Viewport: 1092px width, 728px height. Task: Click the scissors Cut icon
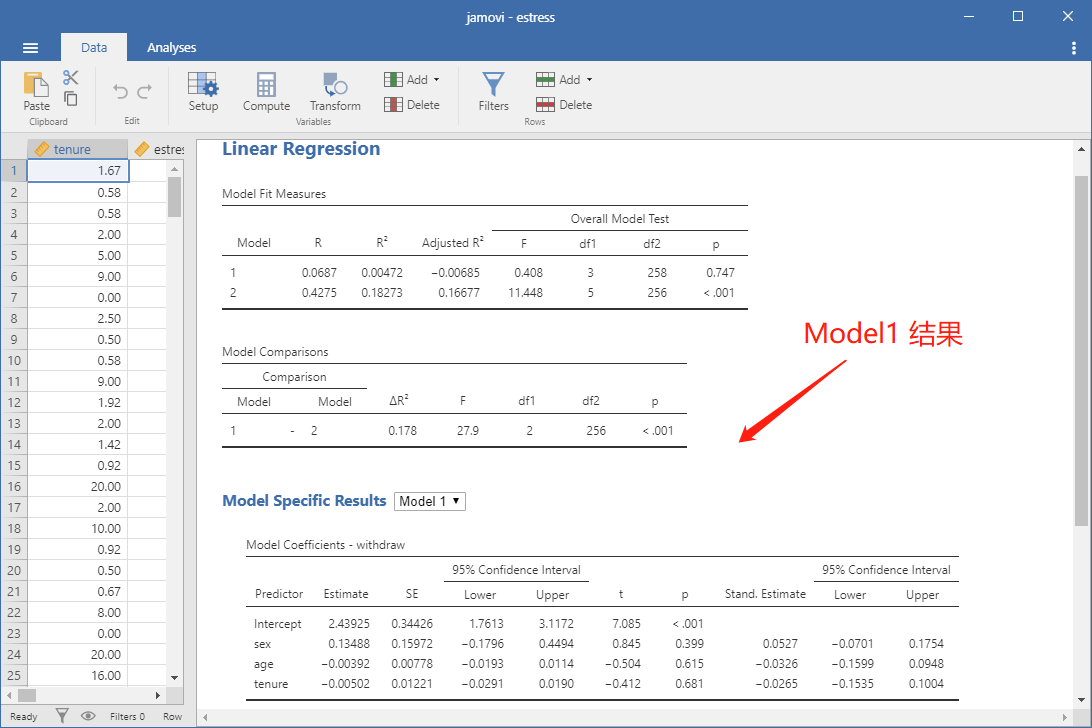coord(70,77)
